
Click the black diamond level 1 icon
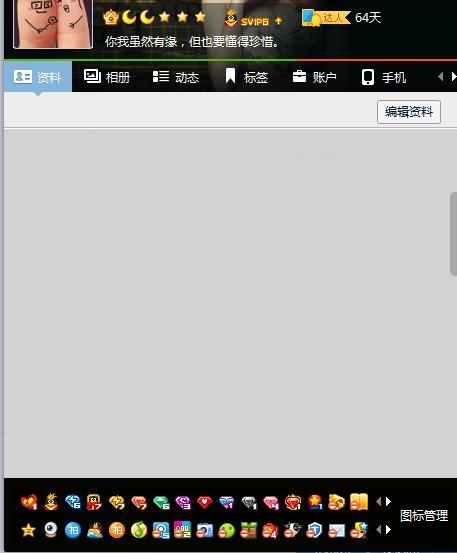(249, 502)
